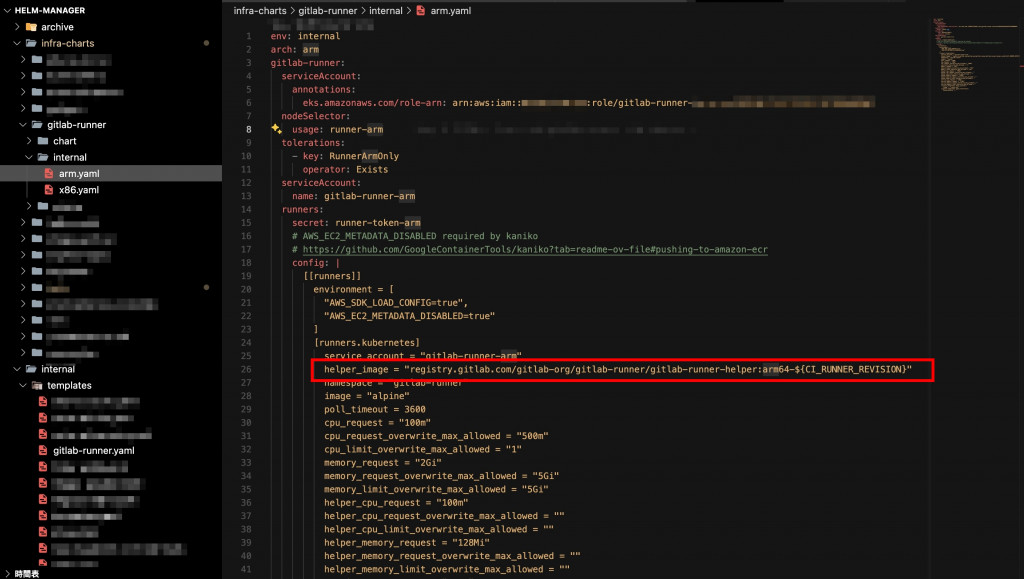
Task: Open arm.yaml in the file tree
Action: 79,174
